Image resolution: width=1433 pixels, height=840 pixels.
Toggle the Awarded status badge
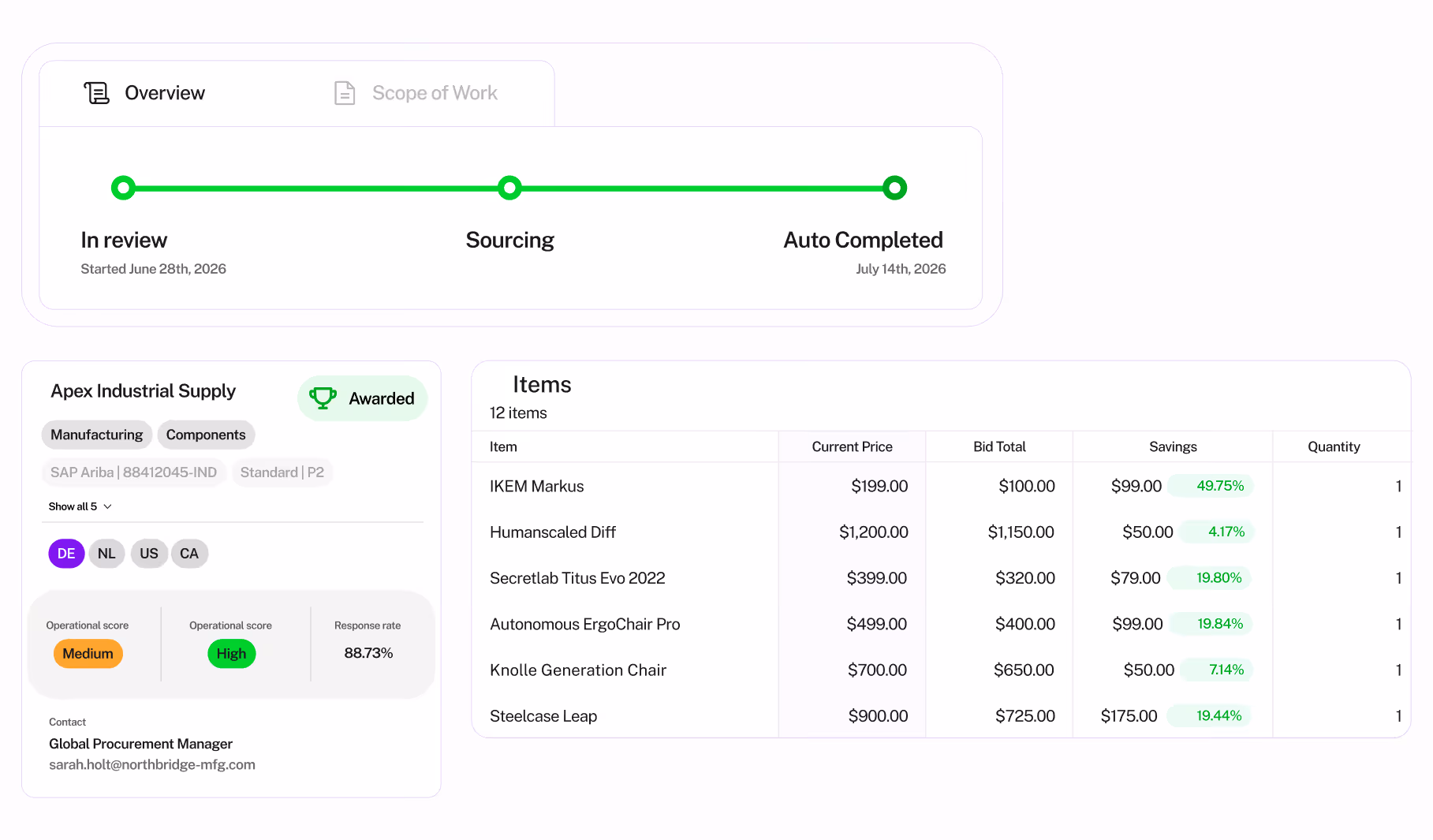tap(362, 398)
